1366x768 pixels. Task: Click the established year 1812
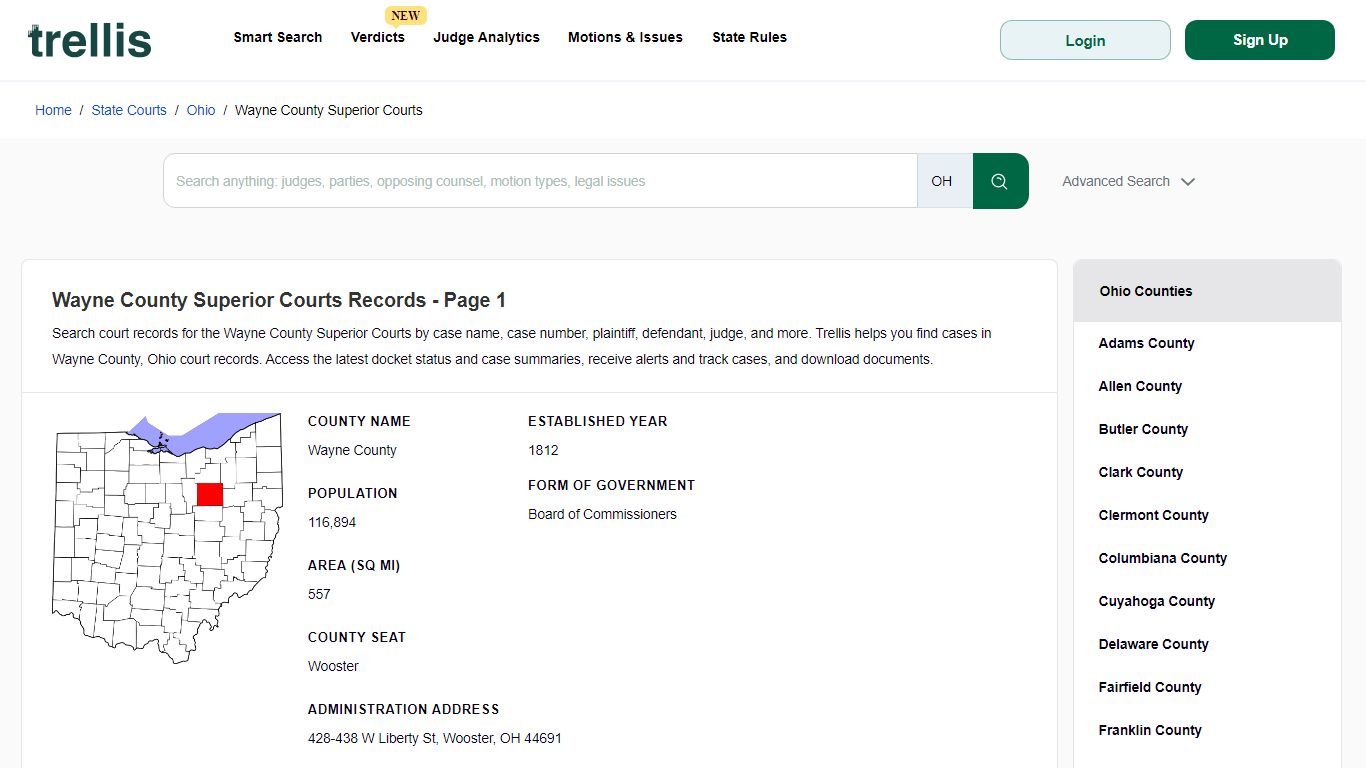click(x=543, y=450)
